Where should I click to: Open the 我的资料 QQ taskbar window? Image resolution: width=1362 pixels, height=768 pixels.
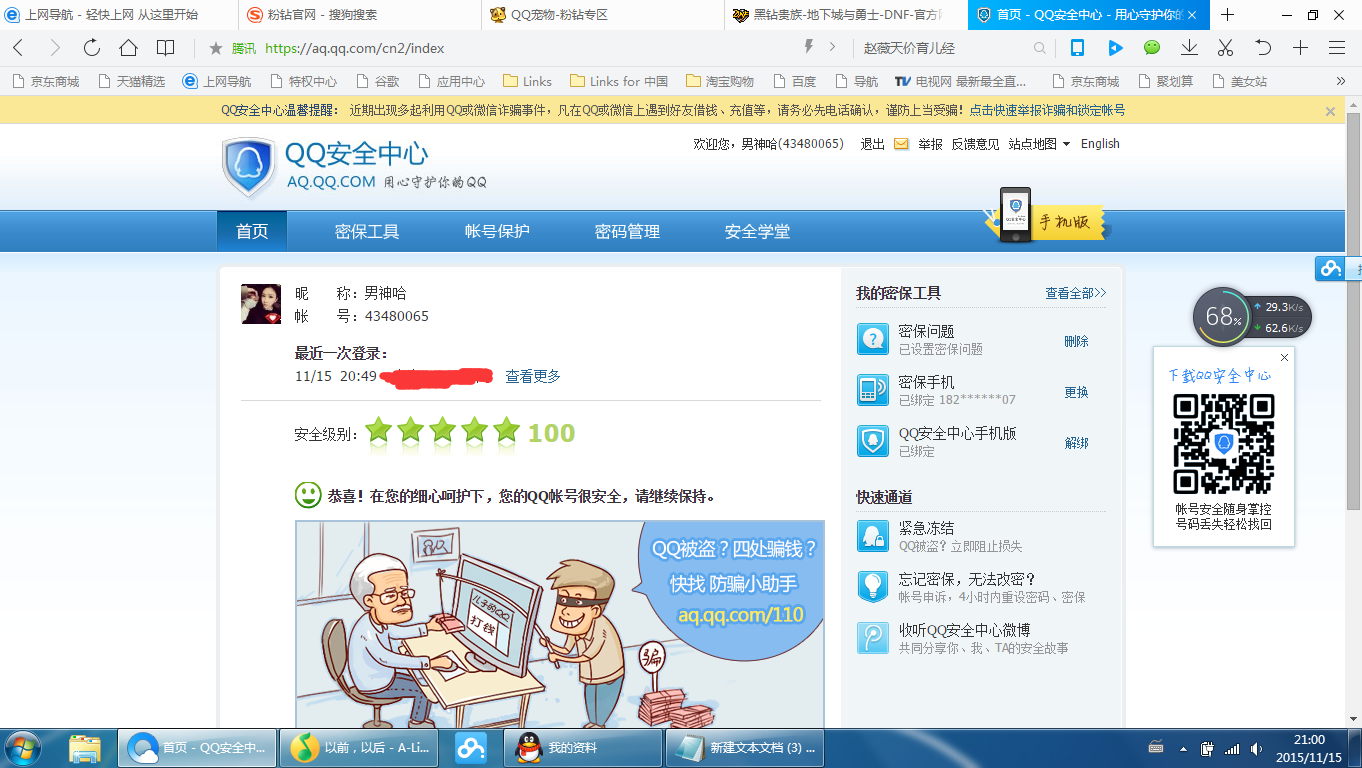pyautogui.click(x=583, y=748)
